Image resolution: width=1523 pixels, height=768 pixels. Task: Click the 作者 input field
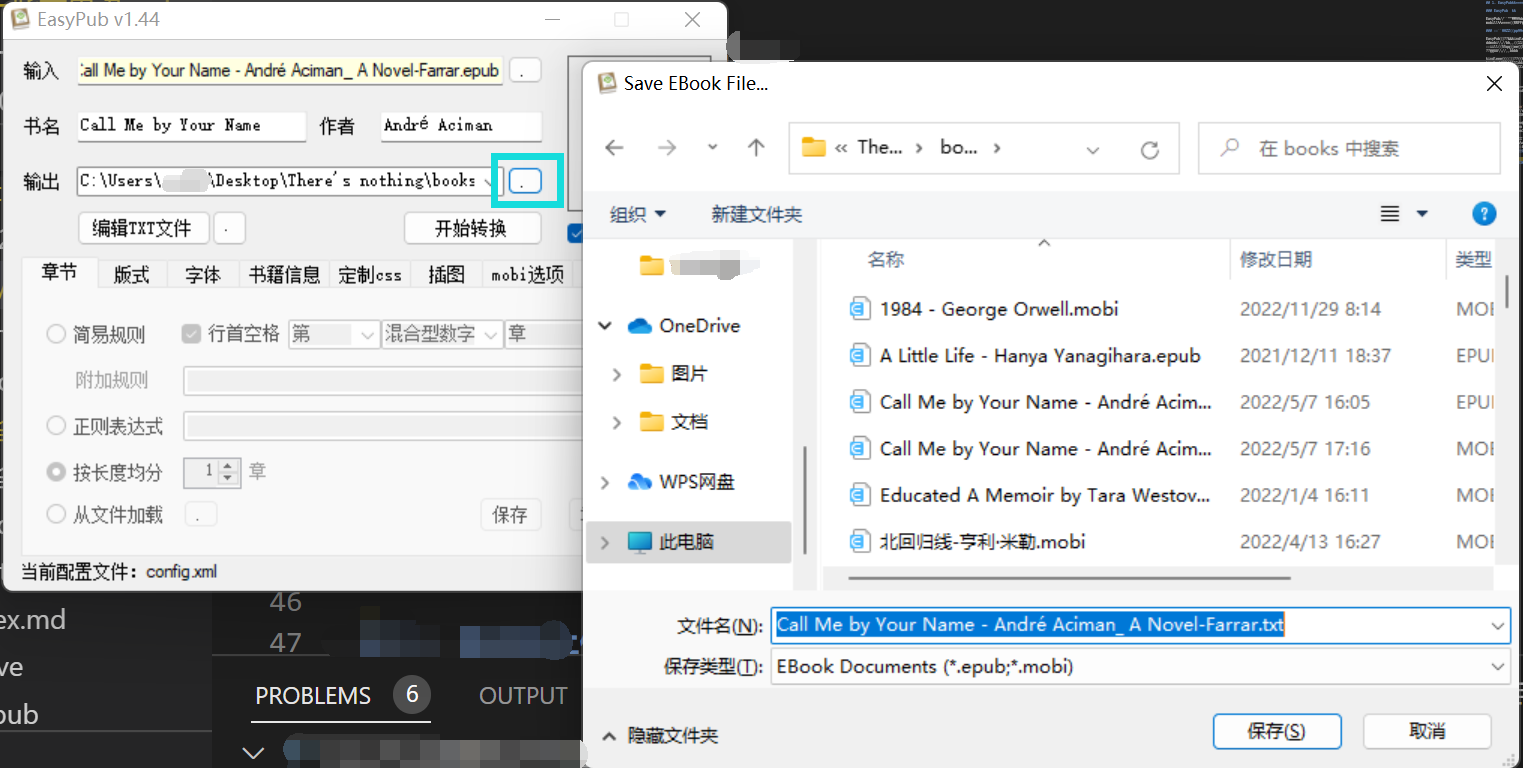(461, 126)
